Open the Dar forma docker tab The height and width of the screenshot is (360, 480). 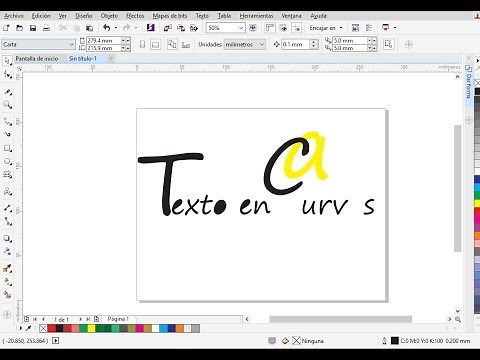point(468,82)
